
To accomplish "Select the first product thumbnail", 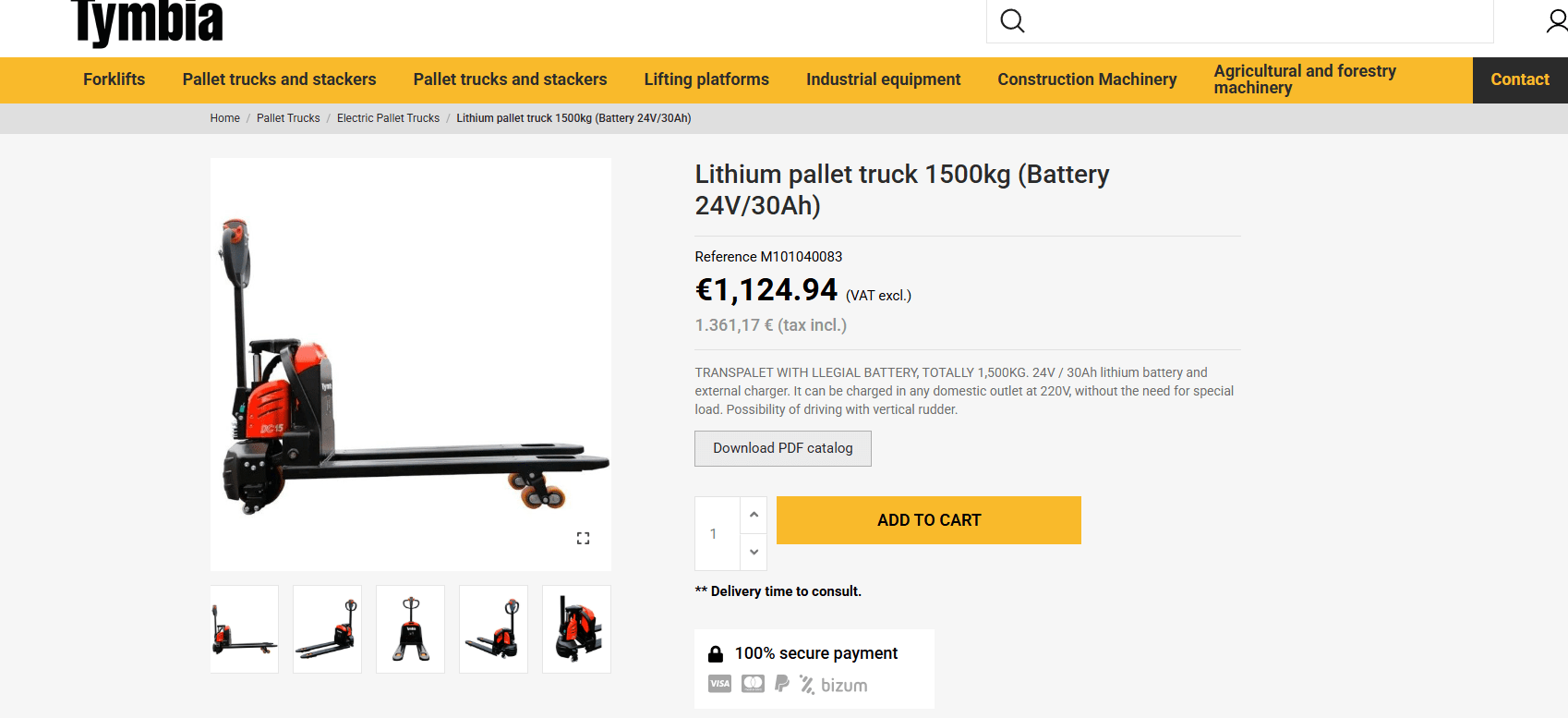I will 244,629.
